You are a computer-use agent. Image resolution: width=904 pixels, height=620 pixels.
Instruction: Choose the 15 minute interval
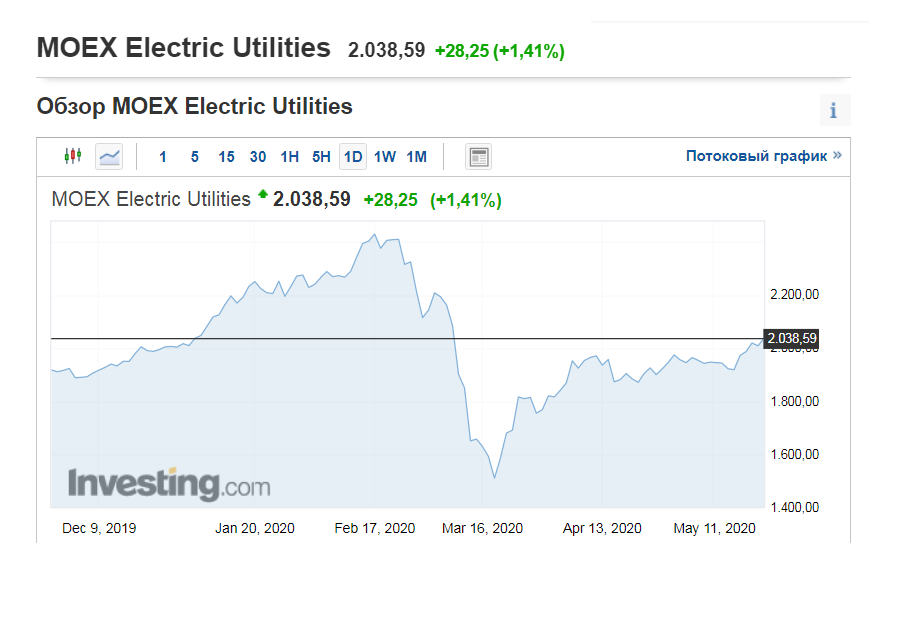[227, 157]
